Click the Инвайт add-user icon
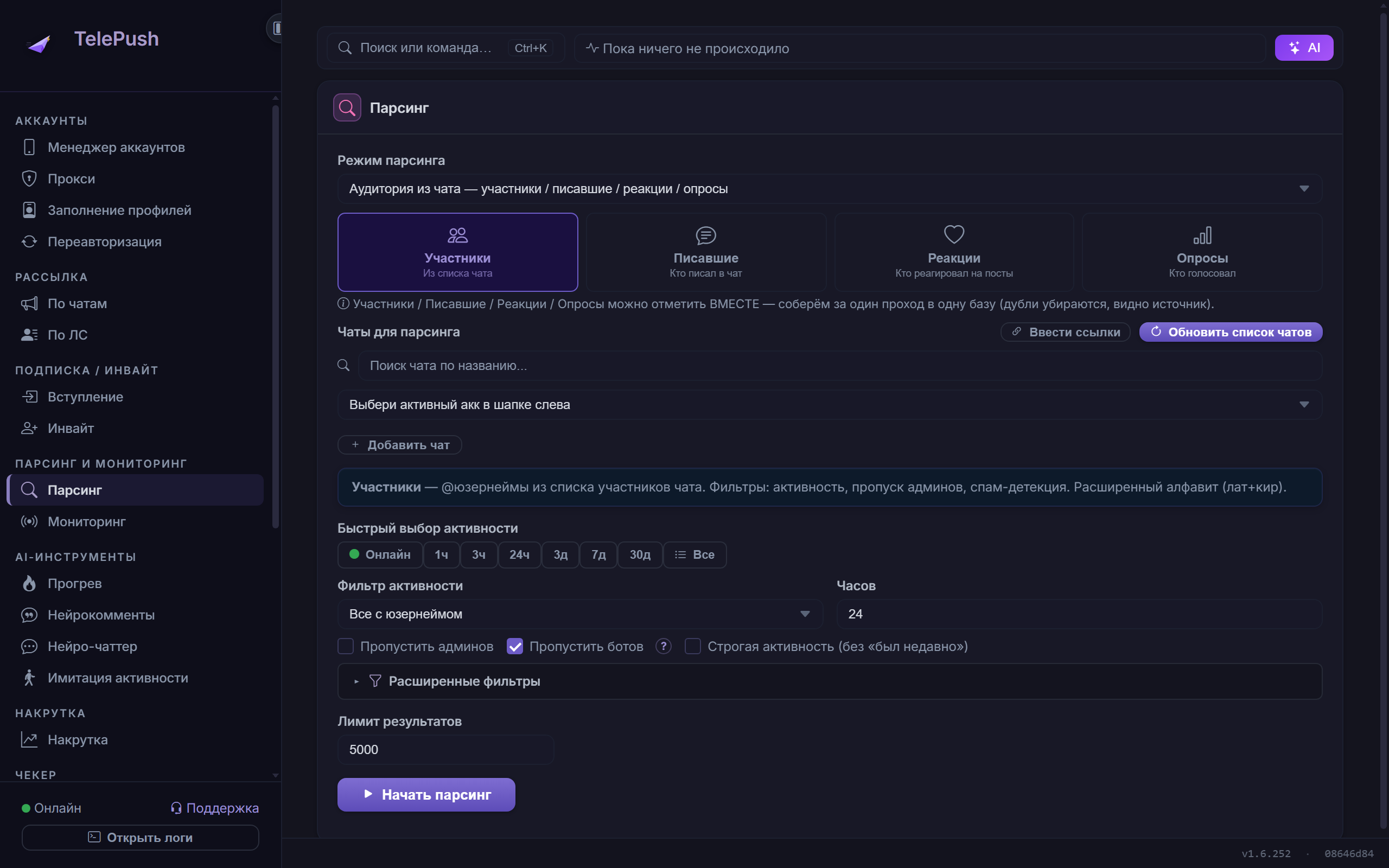This screenshot has width=1389, height=868. [29, 428]
